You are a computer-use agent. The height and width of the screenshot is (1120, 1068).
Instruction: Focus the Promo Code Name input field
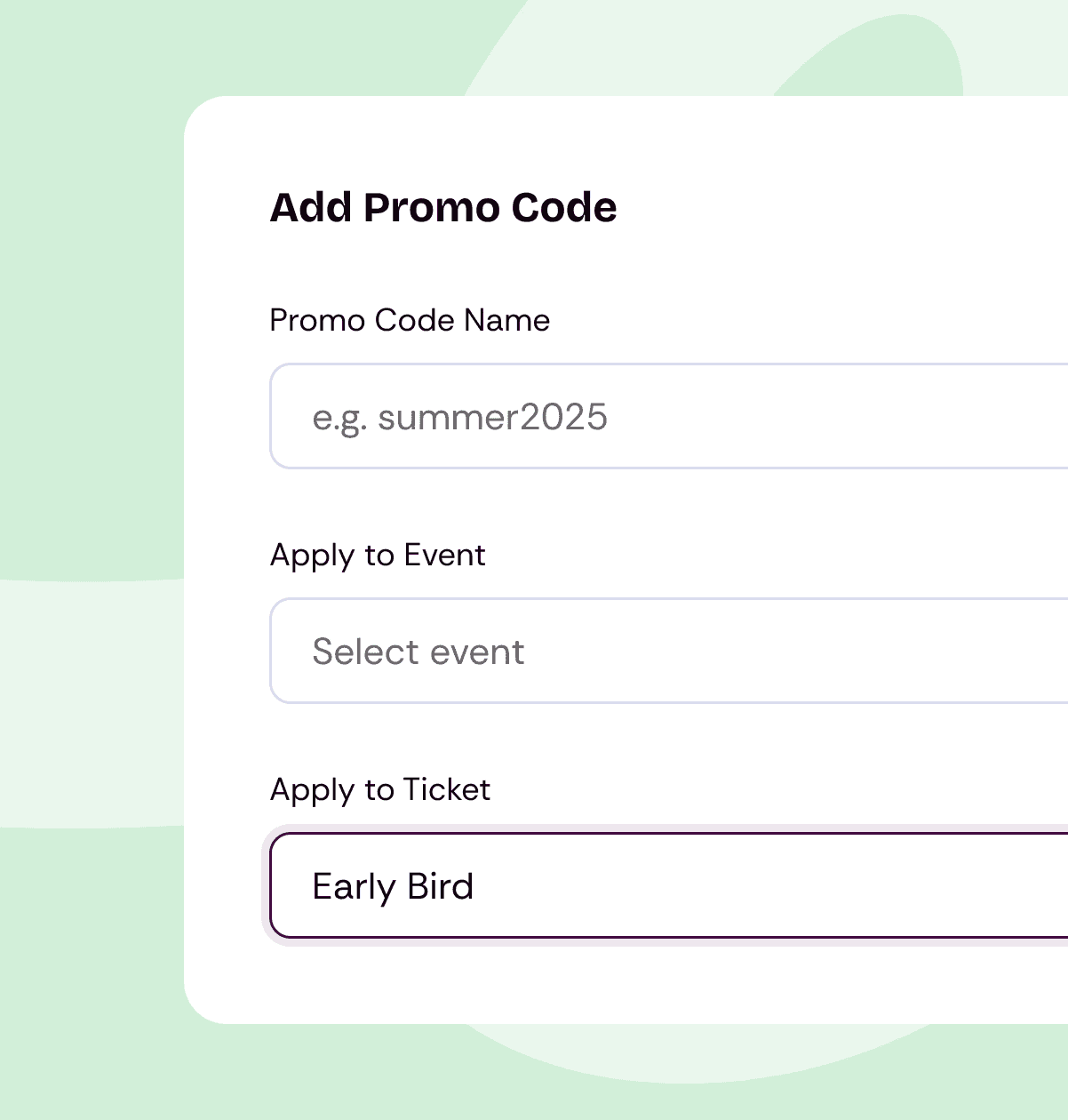[x=669, y=416]
